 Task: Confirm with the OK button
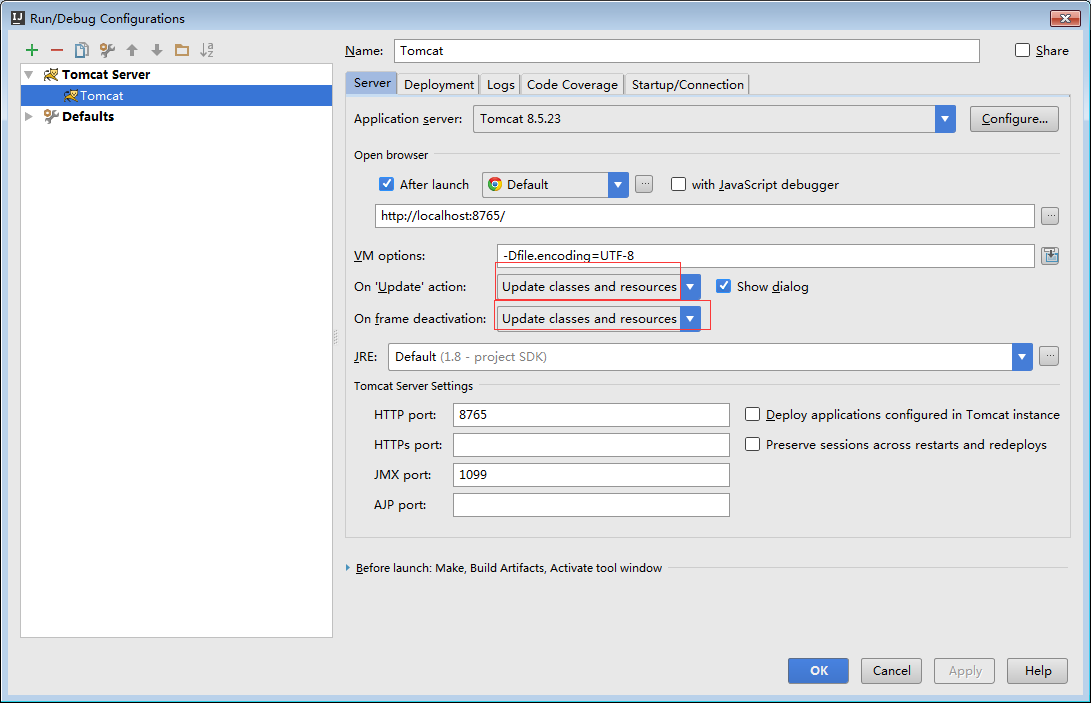click(818, 671)
